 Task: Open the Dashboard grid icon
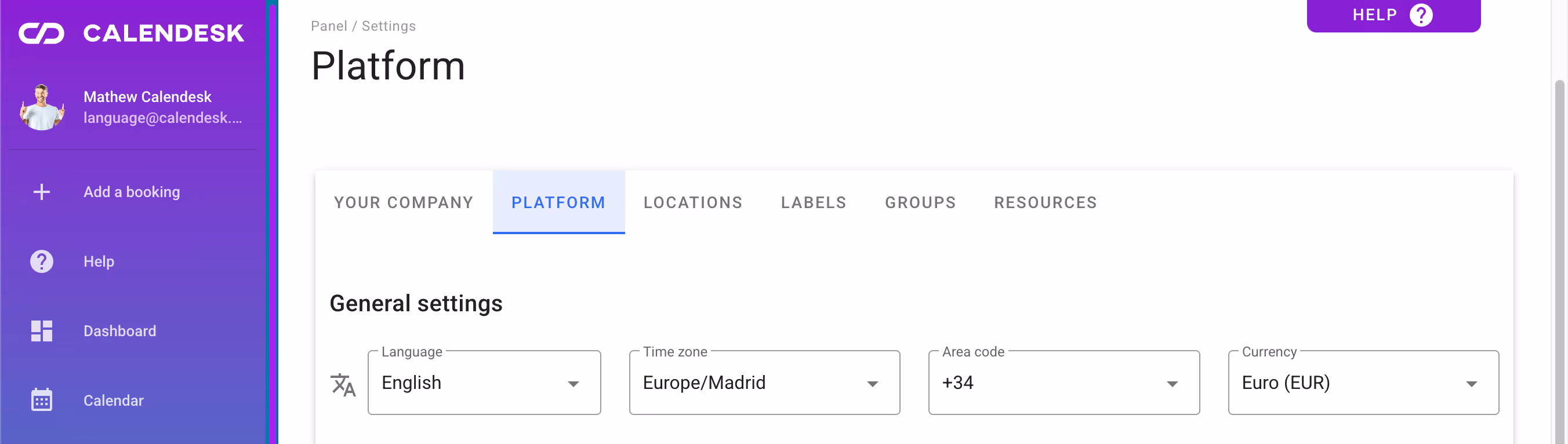point(41,331)
